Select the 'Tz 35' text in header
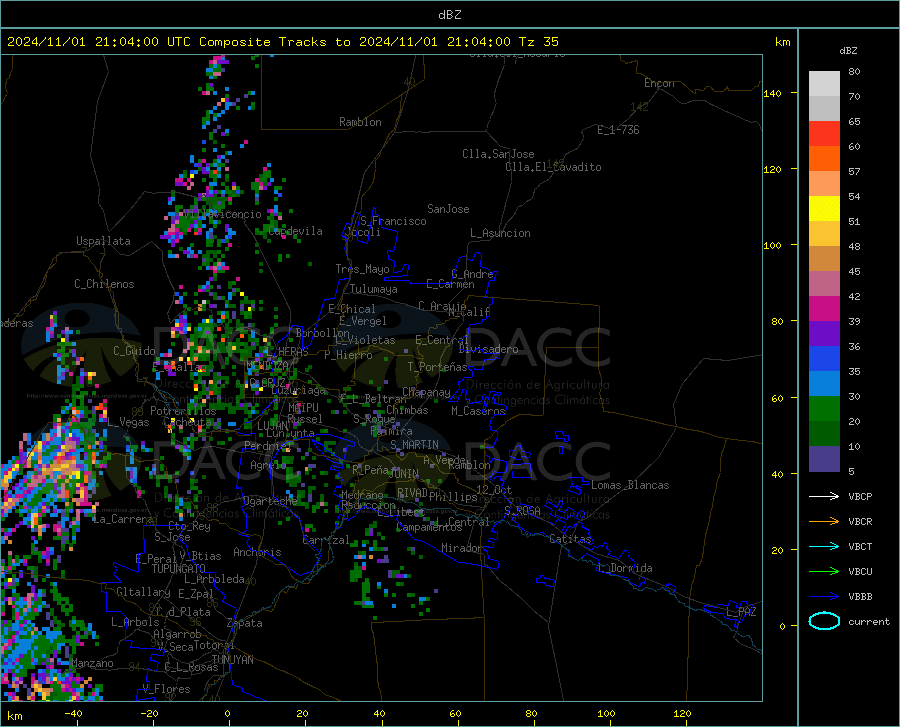Screen dimensions: 900x727 pos(538,42)
